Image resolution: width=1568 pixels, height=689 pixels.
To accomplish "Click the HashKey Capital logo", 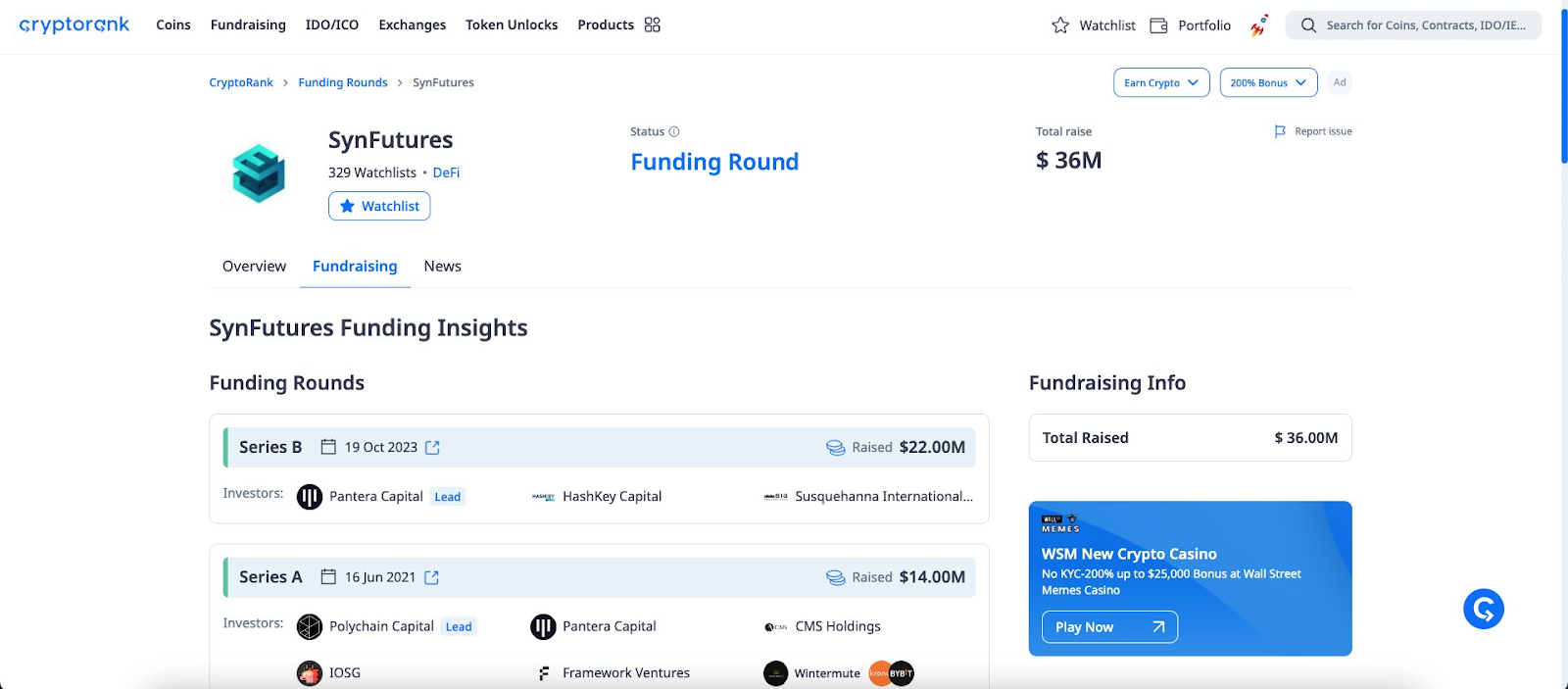I will [x=543, y=497].
